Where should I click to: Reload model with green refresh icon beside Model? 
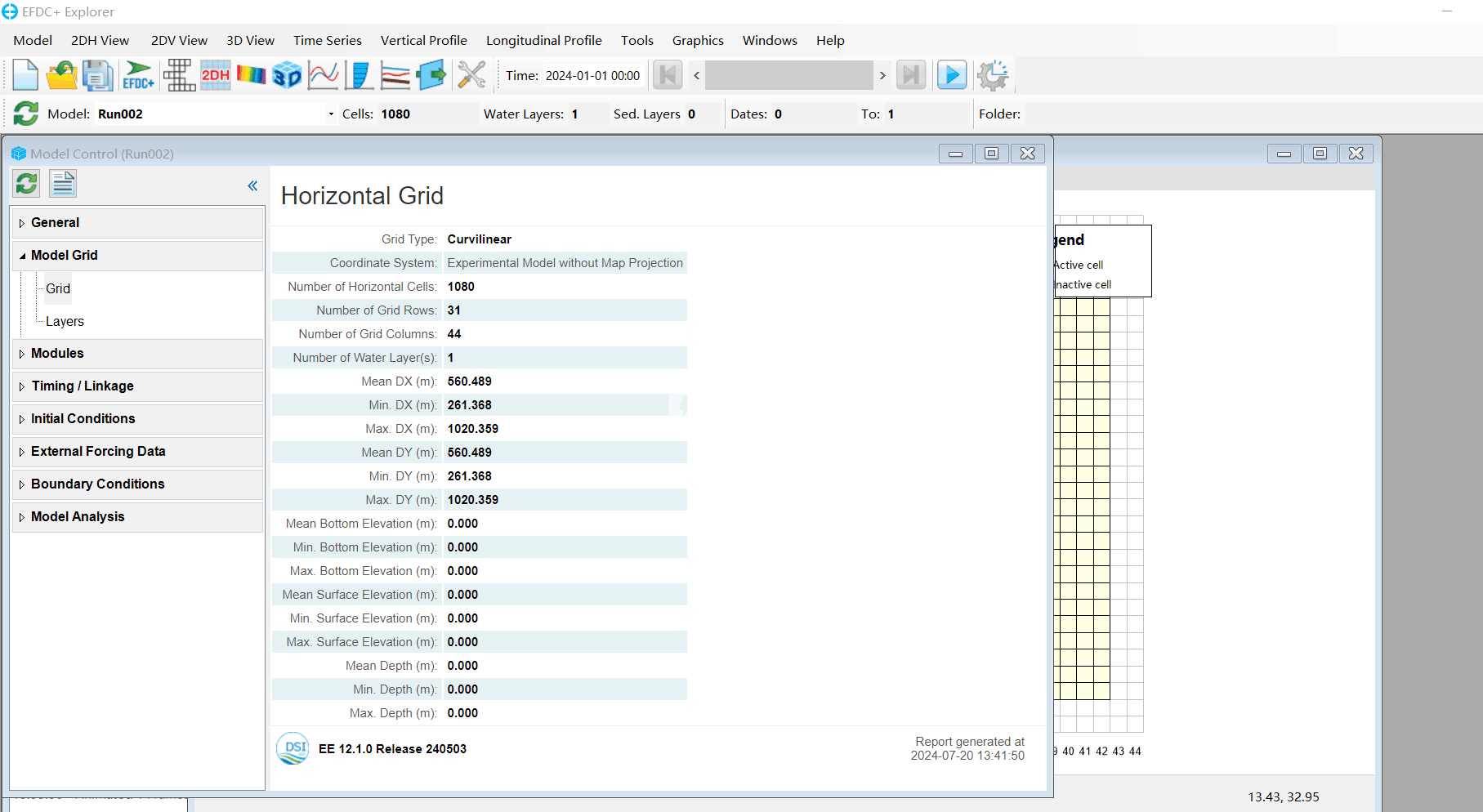click(26, 114)
